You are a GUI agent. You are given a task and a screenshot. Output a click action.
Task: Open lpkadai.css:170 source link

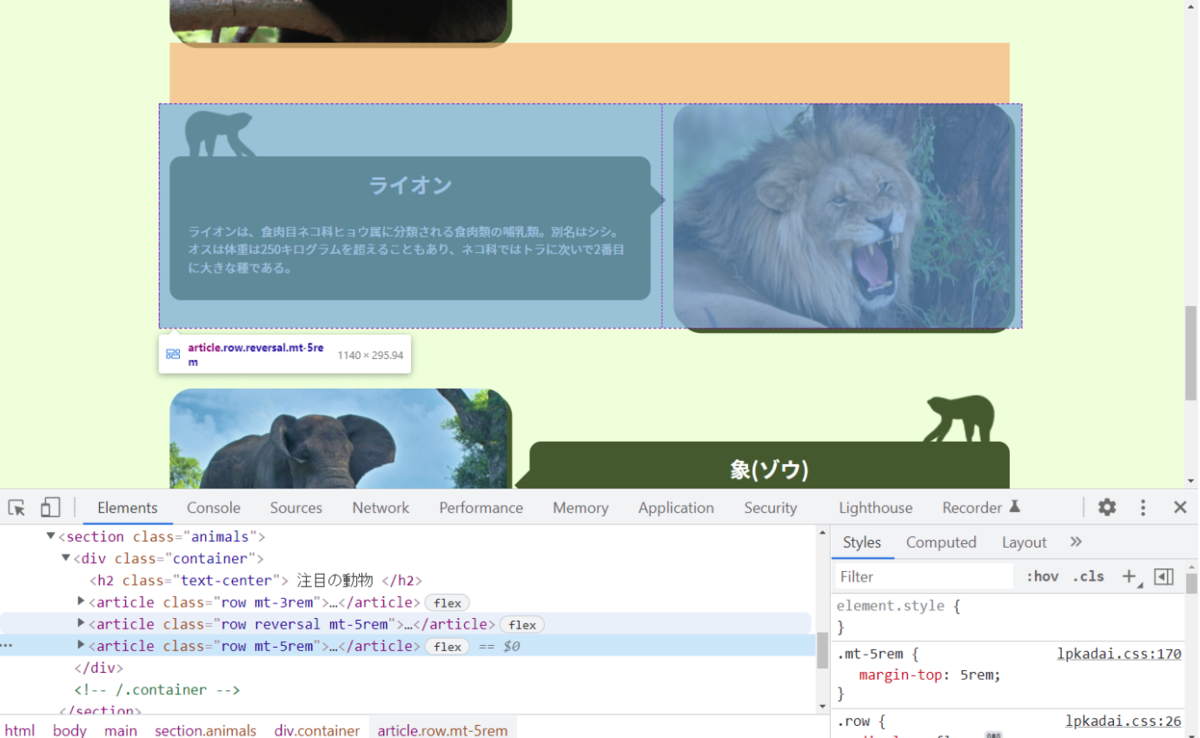pos(1119,654)
